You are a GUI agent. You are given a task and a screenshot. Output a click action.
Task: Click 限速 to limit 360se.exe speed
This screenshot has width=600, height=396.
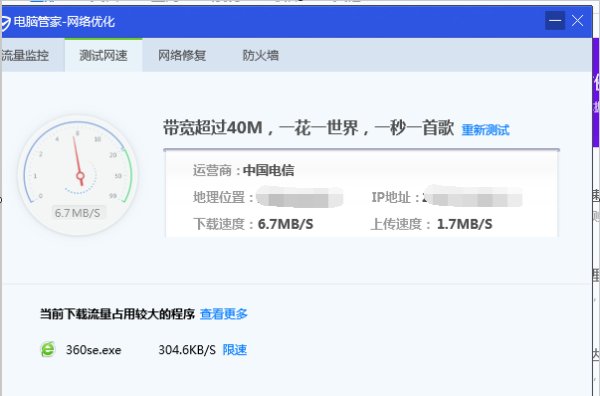(235, 350)
